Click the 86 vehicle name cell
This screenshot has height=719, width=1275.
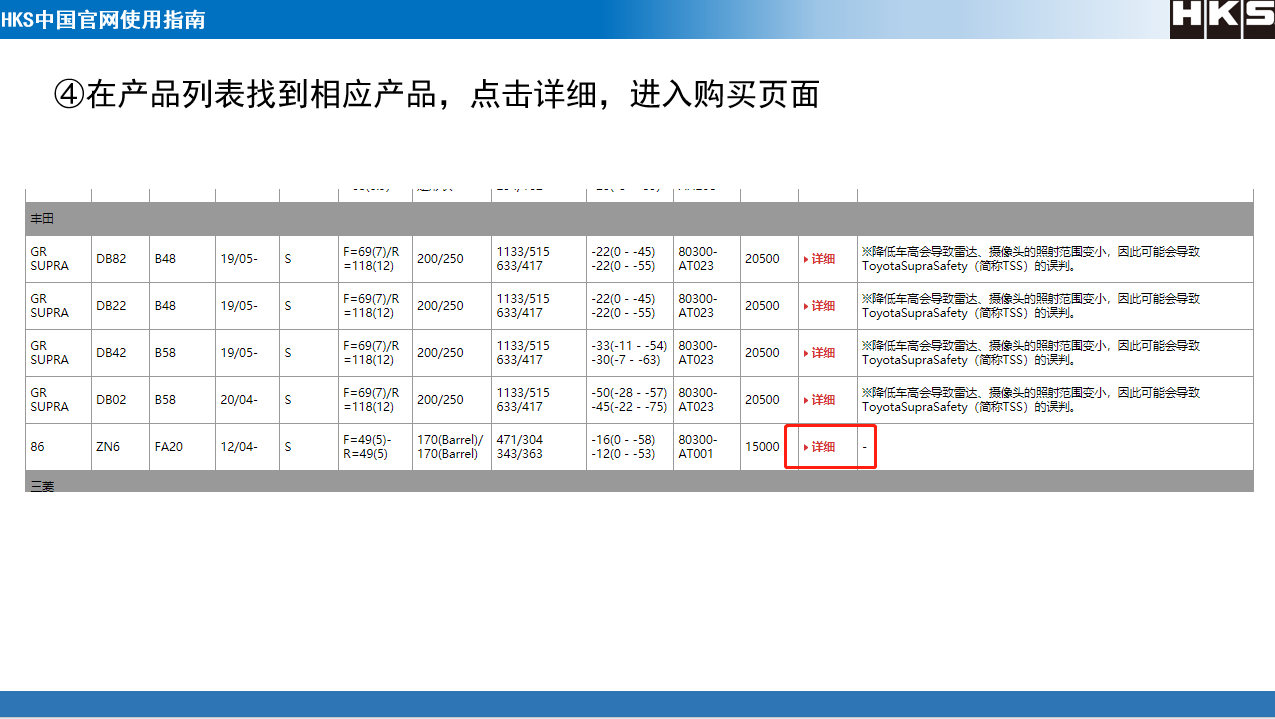[x=38, y=447]
